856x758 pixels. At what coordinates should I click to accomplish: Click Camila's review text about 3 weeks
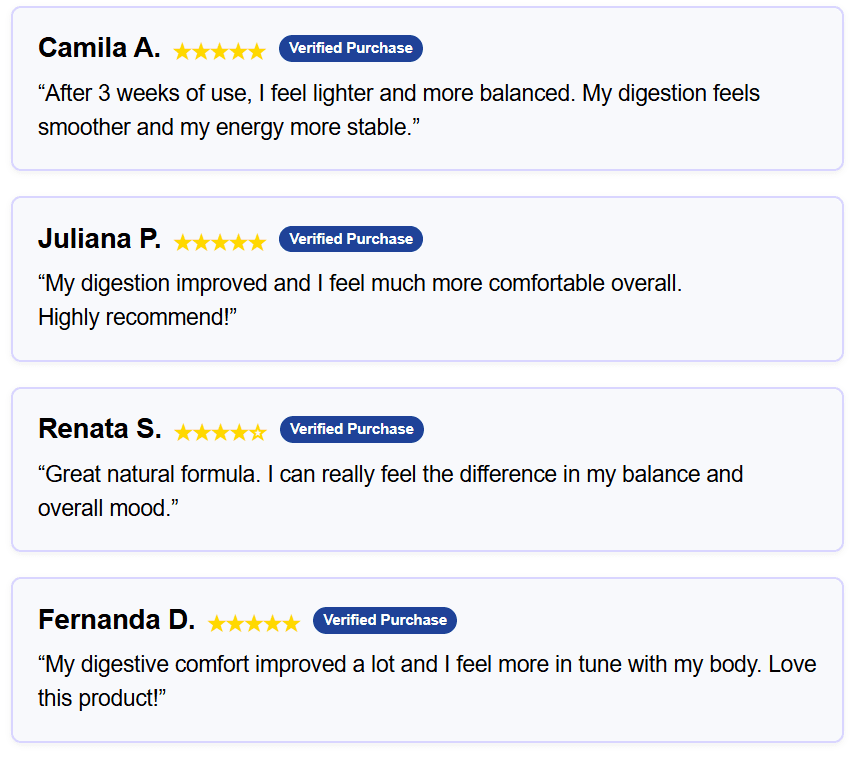coord(399,110)
